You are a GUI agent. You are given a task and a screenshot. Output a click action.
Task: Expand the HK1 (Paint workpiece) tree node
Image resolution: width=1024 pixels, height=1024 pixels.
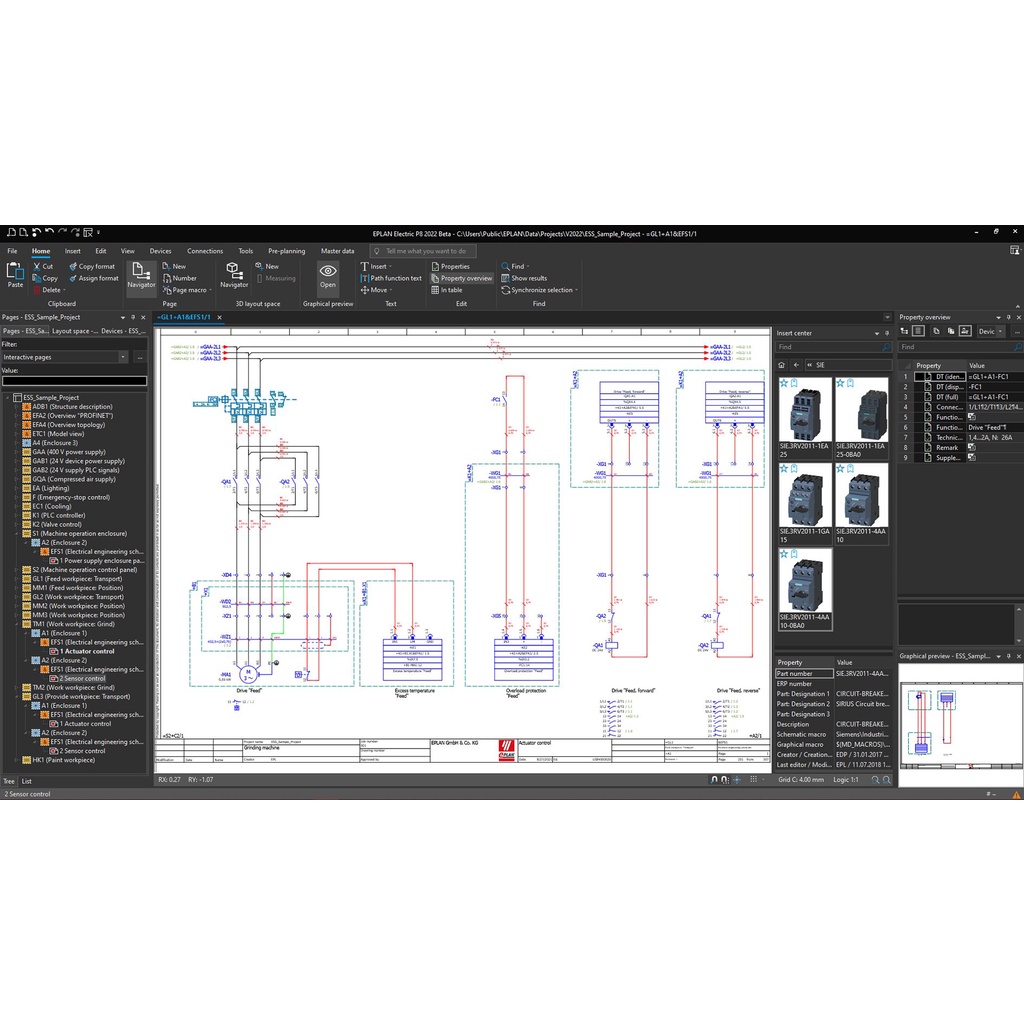(17, 760)
